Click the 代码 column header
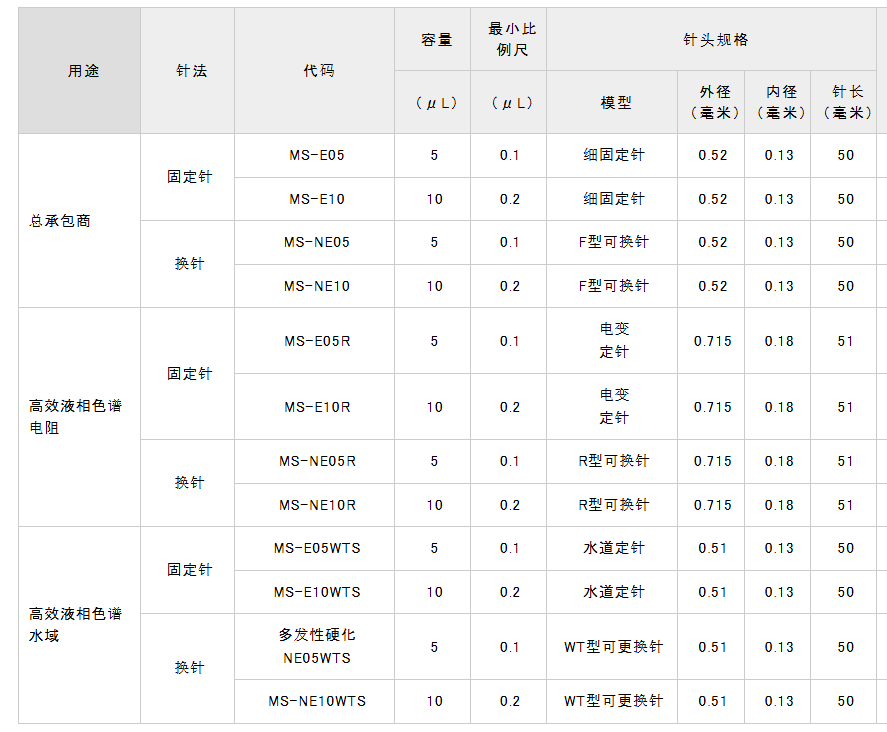This screenshot has height=732, width=887. 318,71
